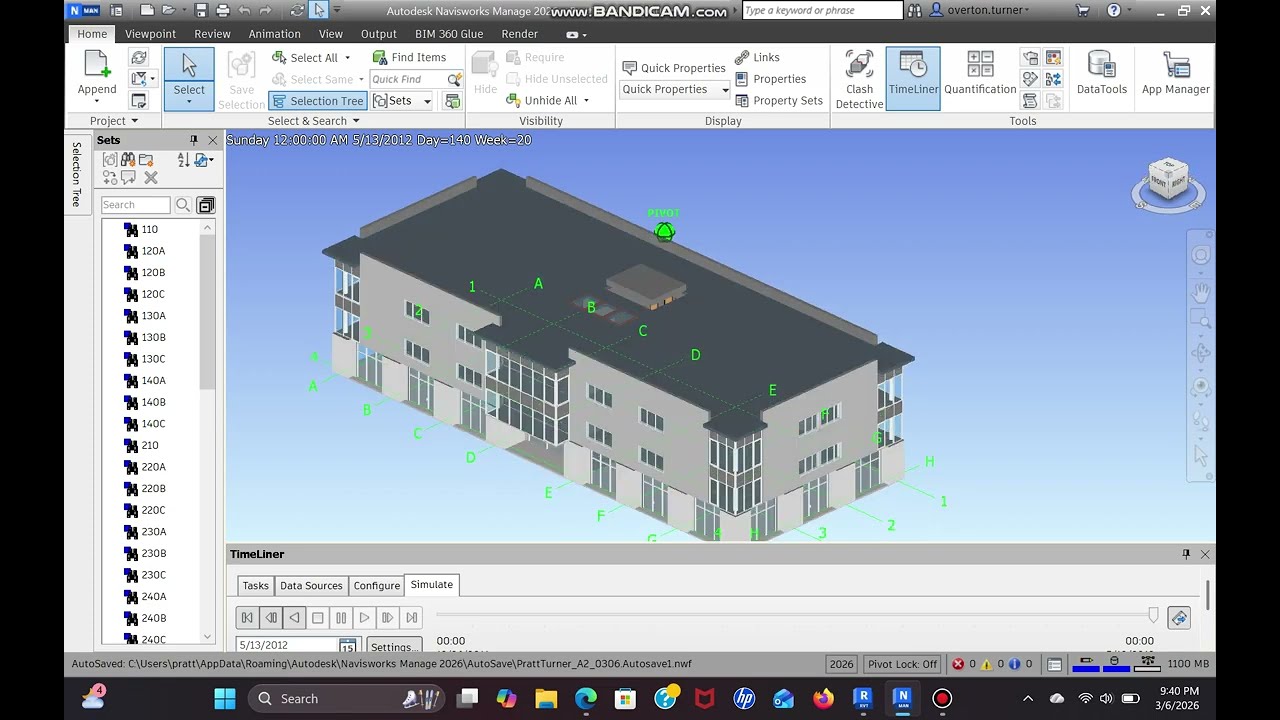Click the Bandicam record icon in taskbar
The image size is (1280, 720).
[942, 698]
